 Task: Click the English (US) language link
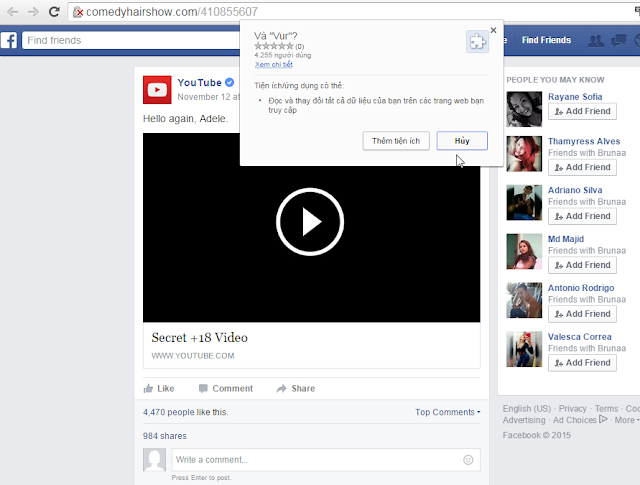(527, 409)
